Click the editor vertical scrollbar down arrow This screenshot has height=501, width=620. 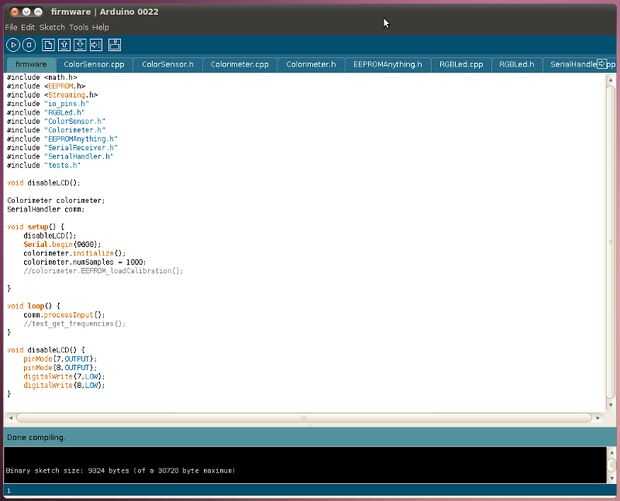[x=610, y=405]
